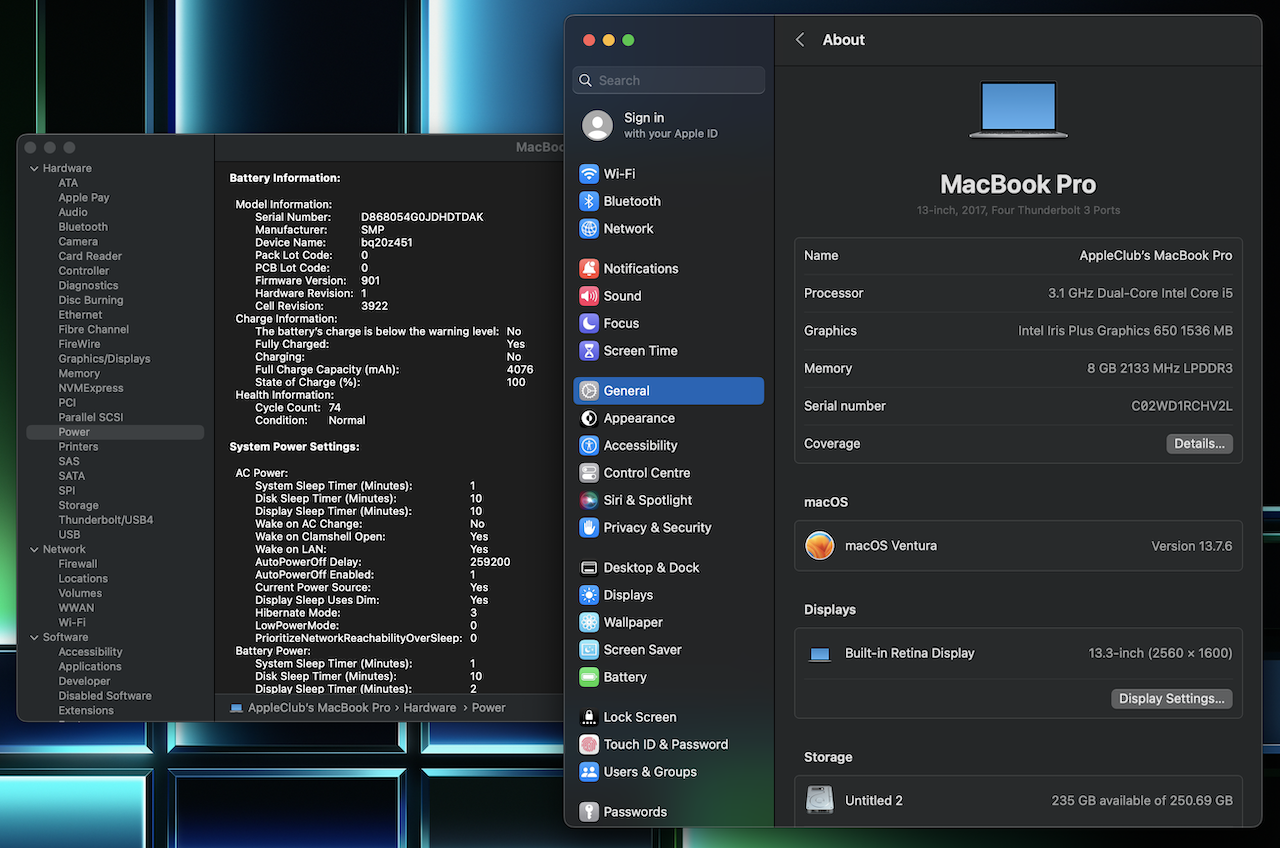Click the AppleClub's MacBook Pro name value
Image resolution: width=1280 pixels, height=848 pixels.
1156,256
